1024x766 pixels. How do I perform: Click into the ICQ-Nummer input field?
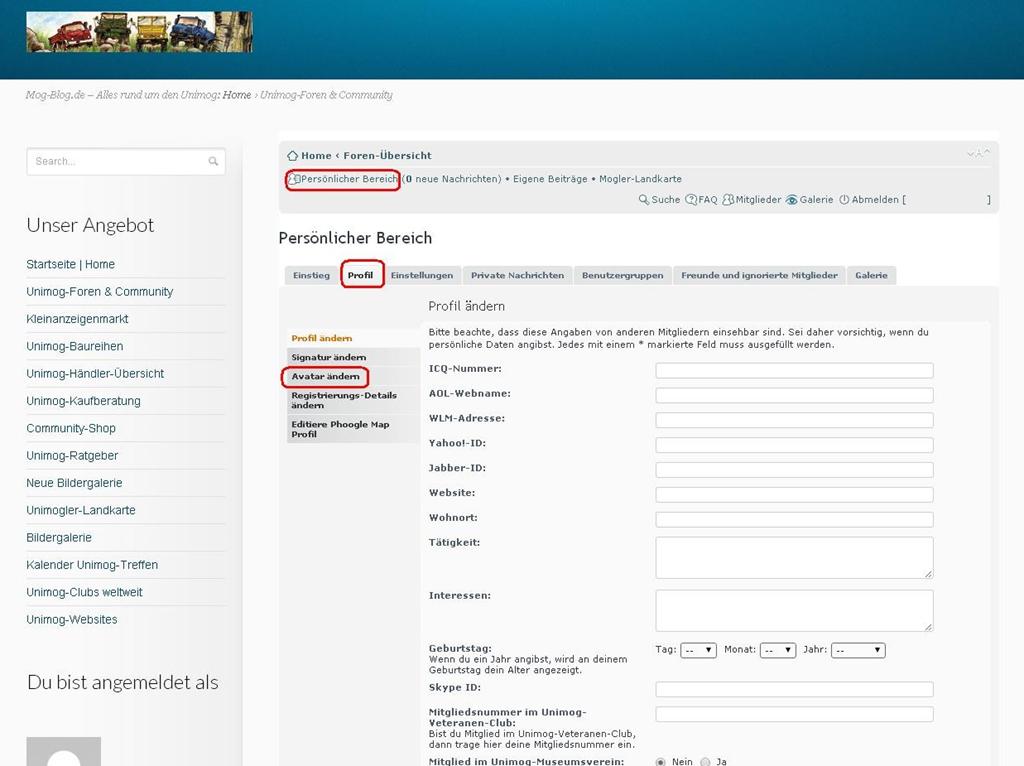click(794, 370)
